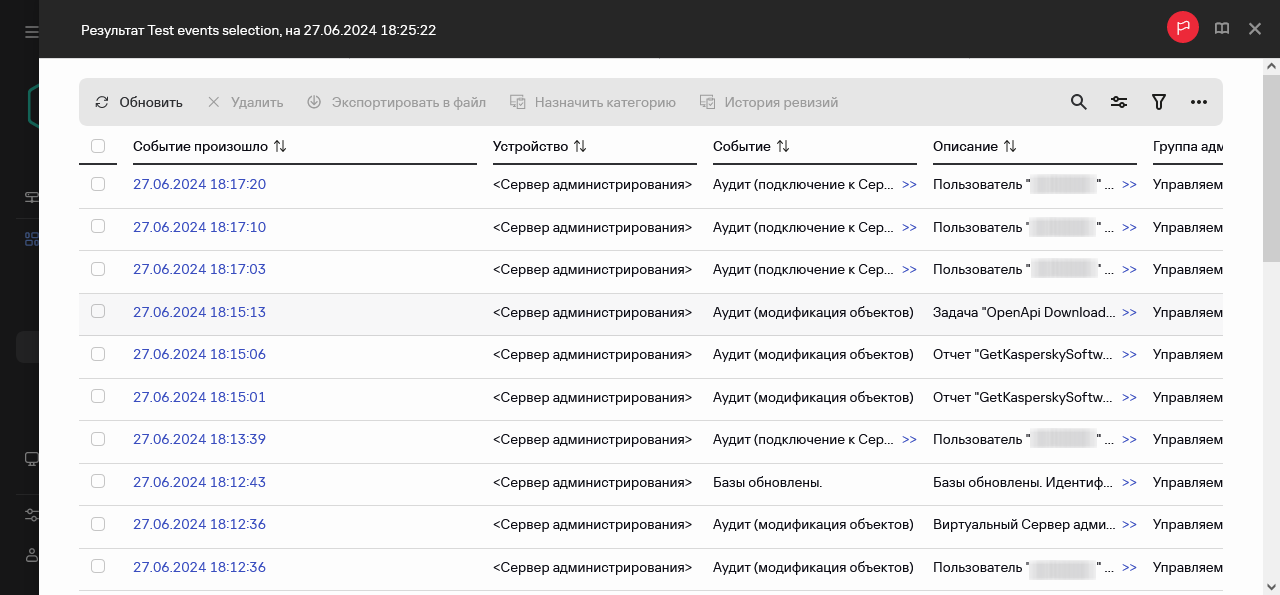The width and height of the screenshot is (1280, 595).
Task: Open column settings sliders icon
Action: 1119,102
